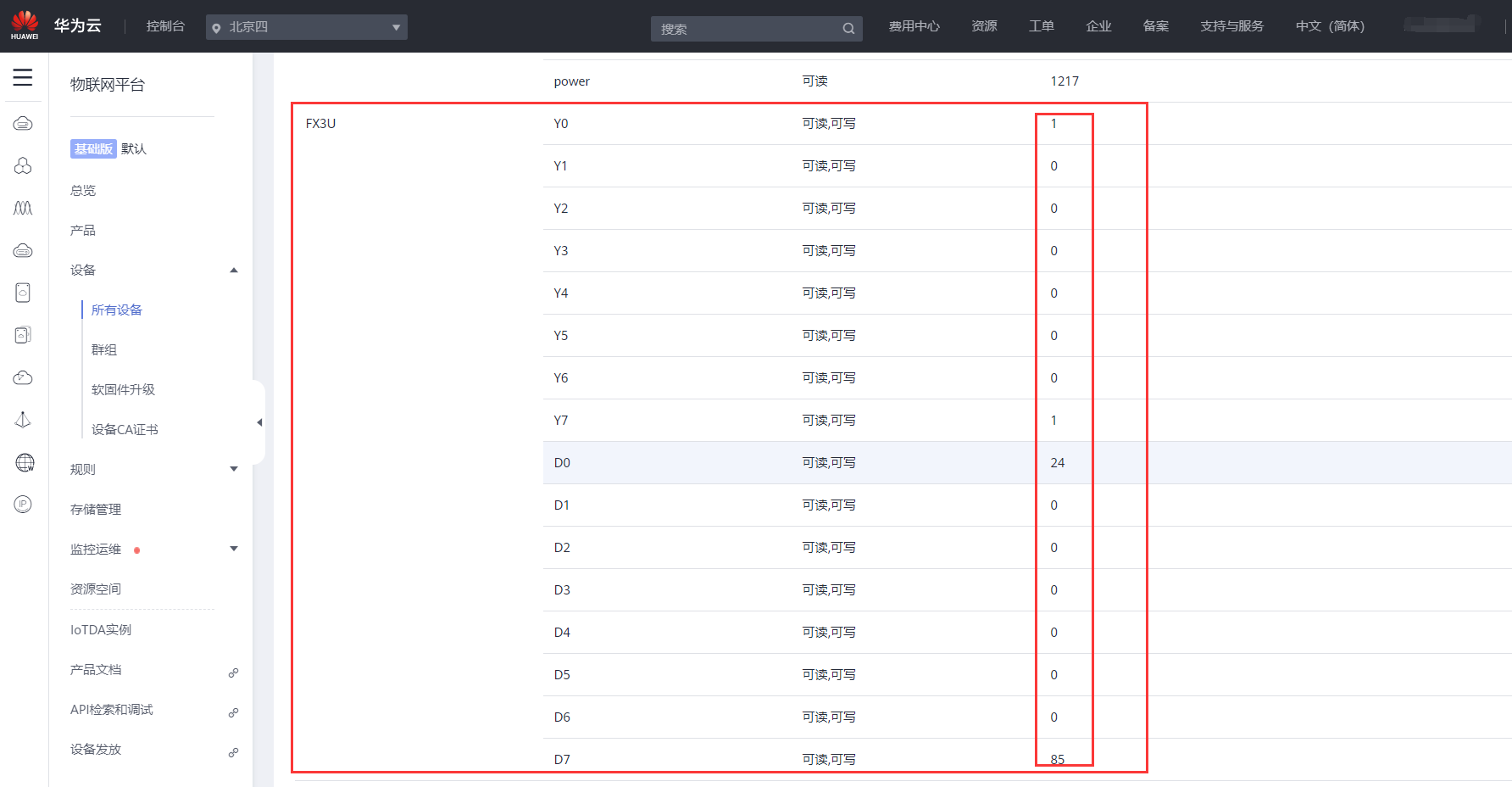Click 可读,可写 in the D3 row

[829, 590]
